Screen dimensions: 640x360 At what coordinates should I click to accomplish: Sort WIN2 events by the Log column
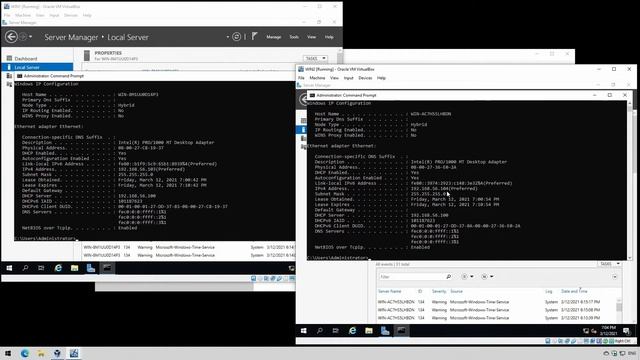[x=549, y=291]
